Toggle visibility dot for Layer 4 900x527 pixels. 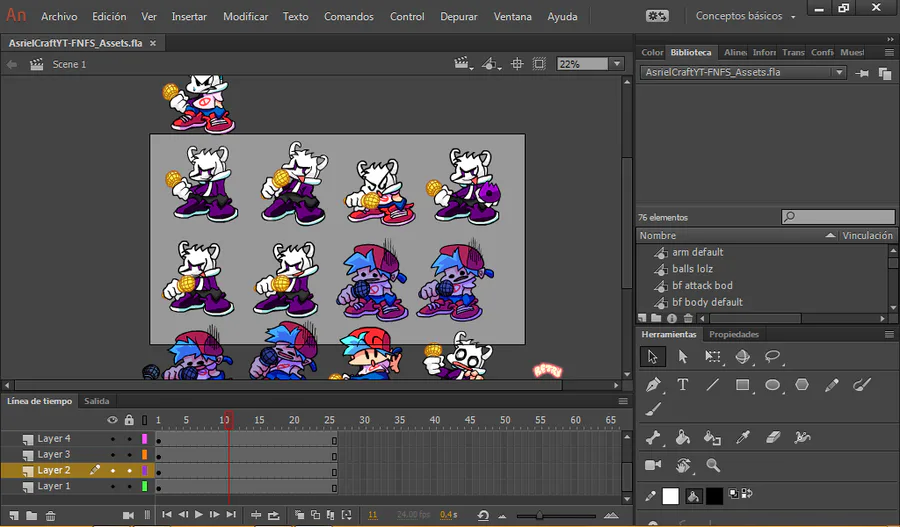pos(113,439)
